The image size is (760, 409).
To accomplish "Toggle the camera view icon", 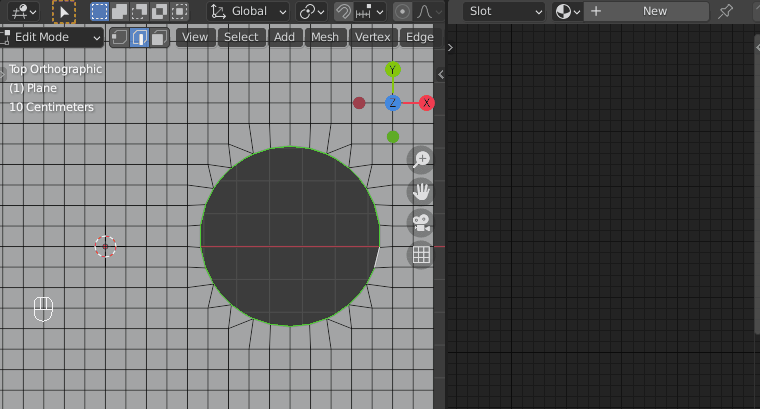I will pos(421,223).
